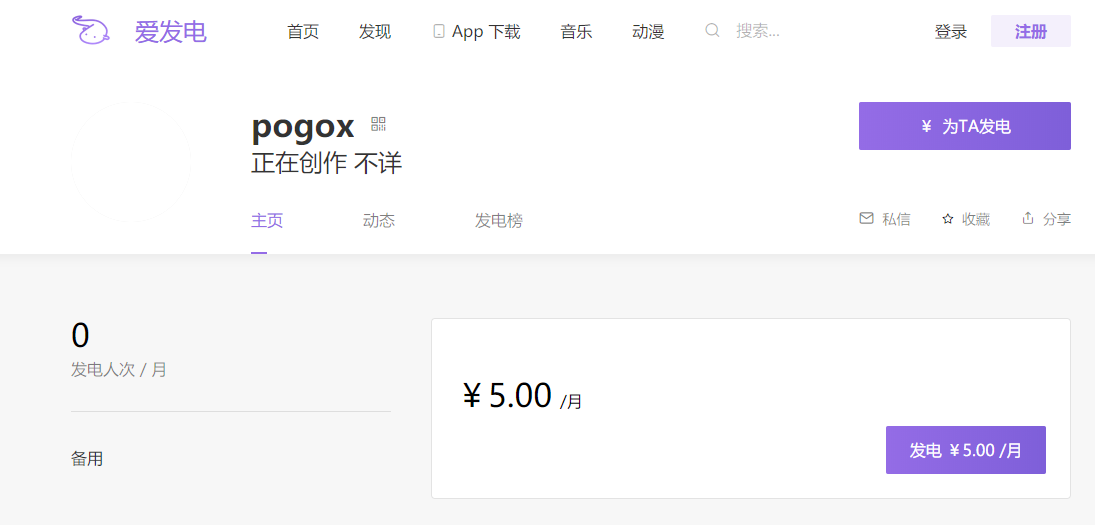1095x525 pixels.
Task: Open pogox's QR code icon
Action: [379, 124]
